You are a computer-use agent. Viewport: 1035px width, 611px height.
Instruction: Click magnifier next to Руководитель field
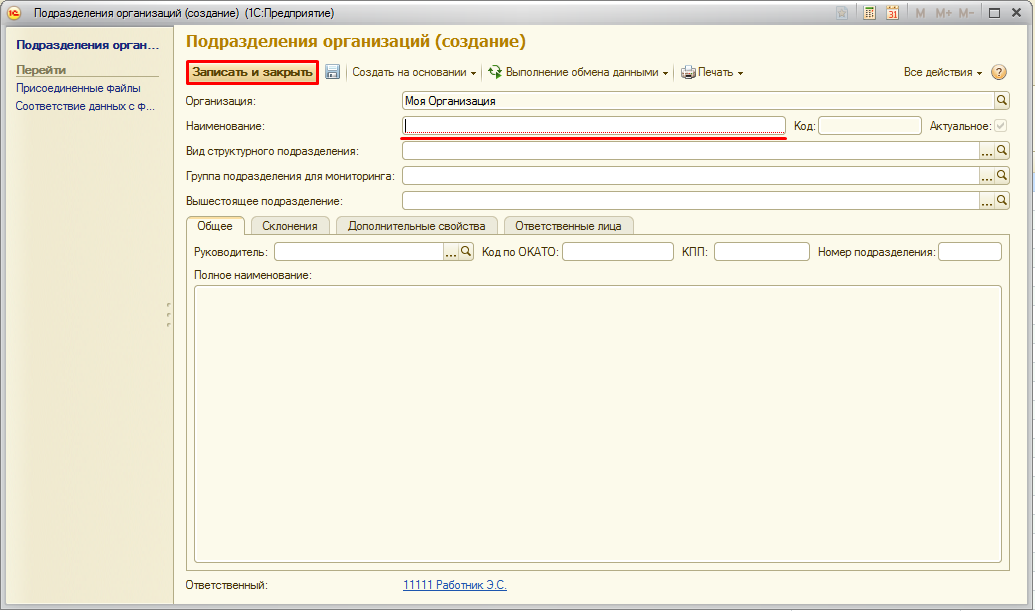click(x=466, y=252)
